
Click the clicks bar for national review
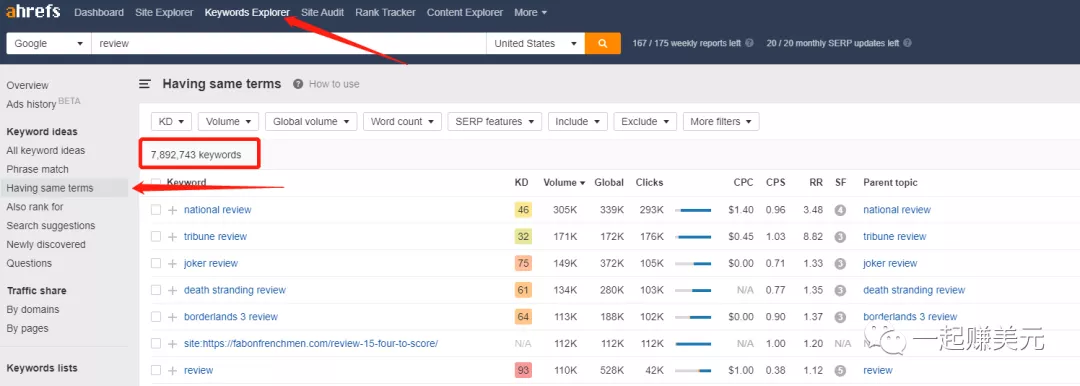(693, 210)
